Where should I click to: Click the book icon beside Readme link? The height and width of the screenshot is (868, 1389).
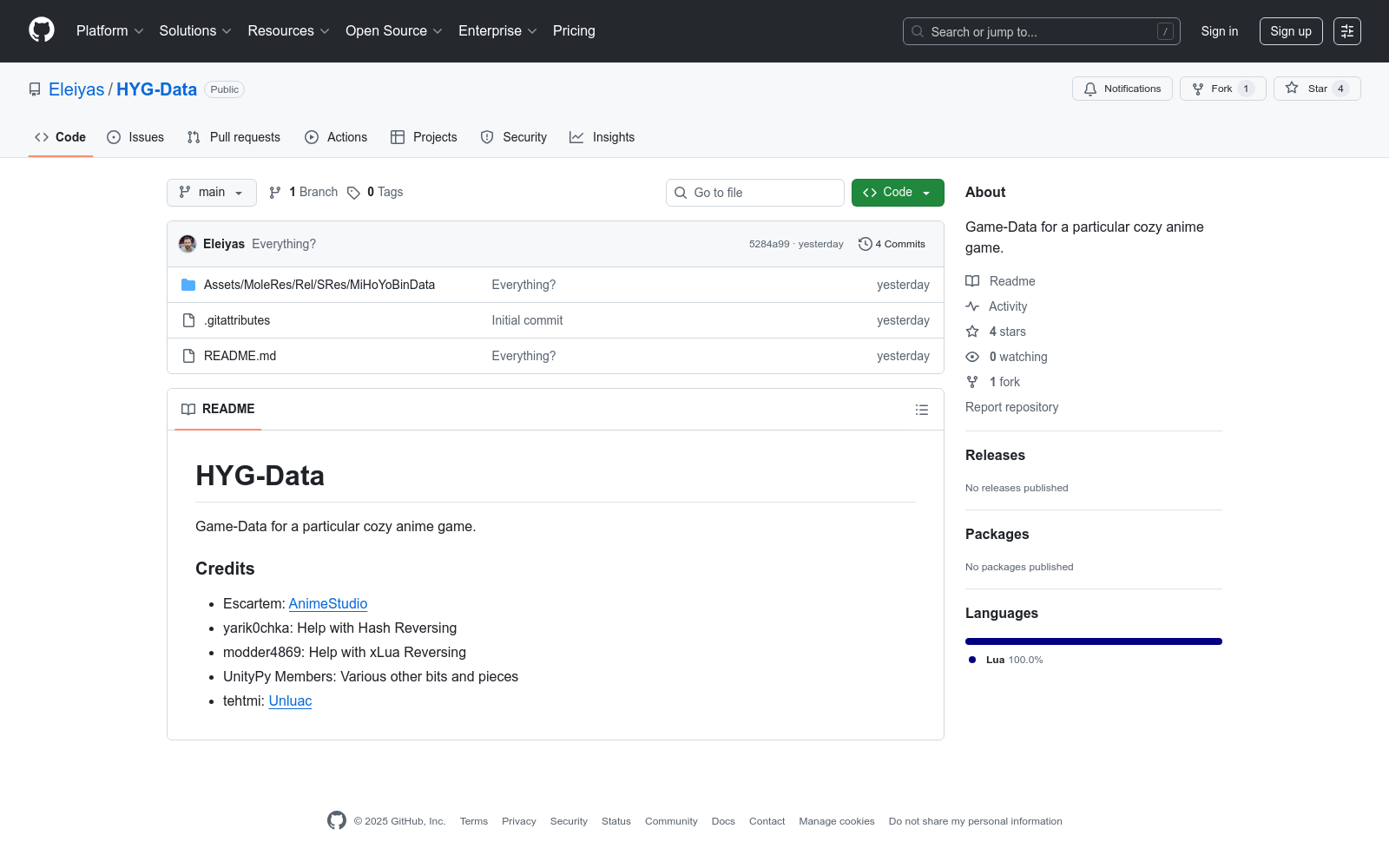(972, 281)
